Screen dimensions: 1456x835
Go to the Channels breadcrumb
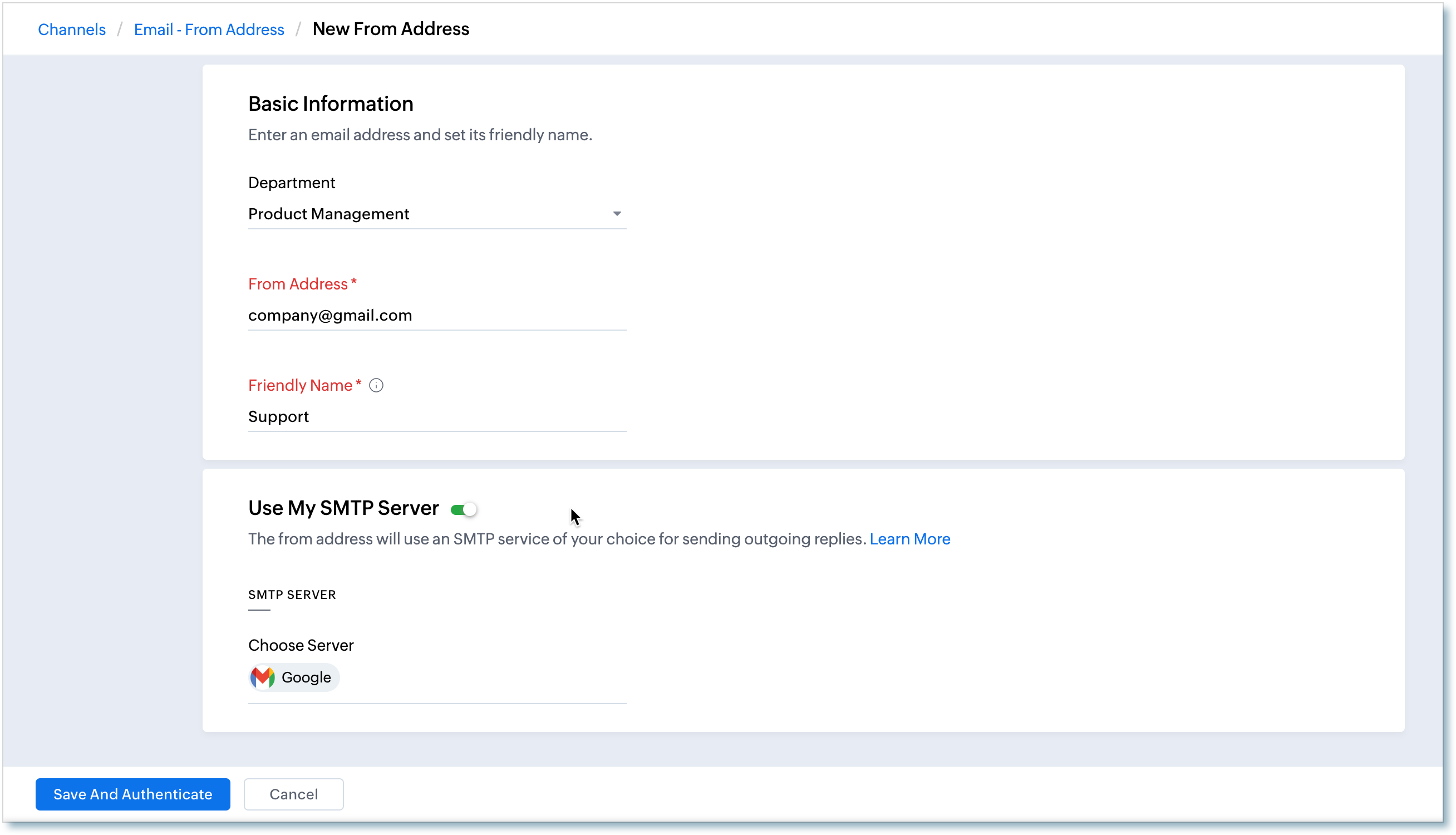click(72, 30)
